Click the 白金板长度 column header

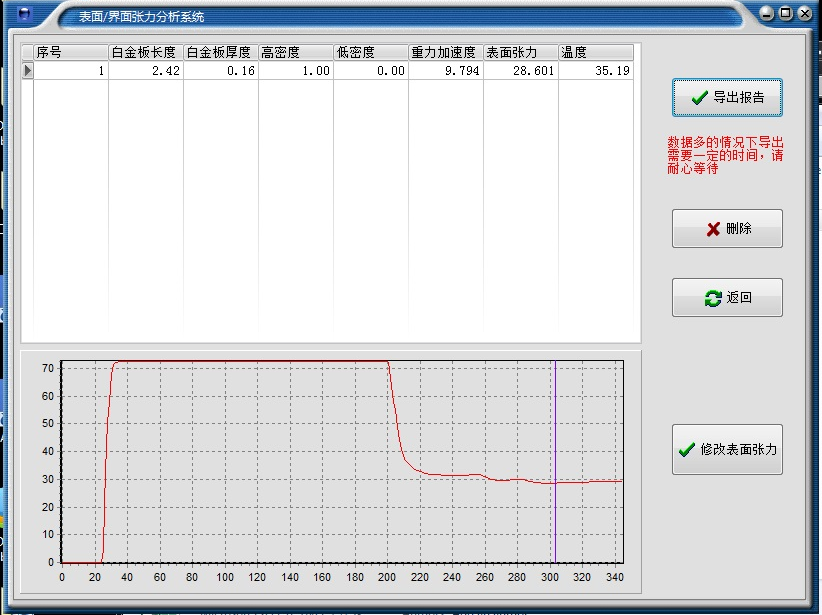pos(145,53)
